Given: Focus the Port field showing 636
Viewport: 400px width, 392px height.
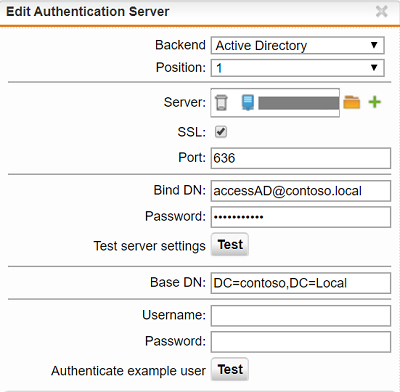Looking at the screenshot, I should click(x=301, y=158).
